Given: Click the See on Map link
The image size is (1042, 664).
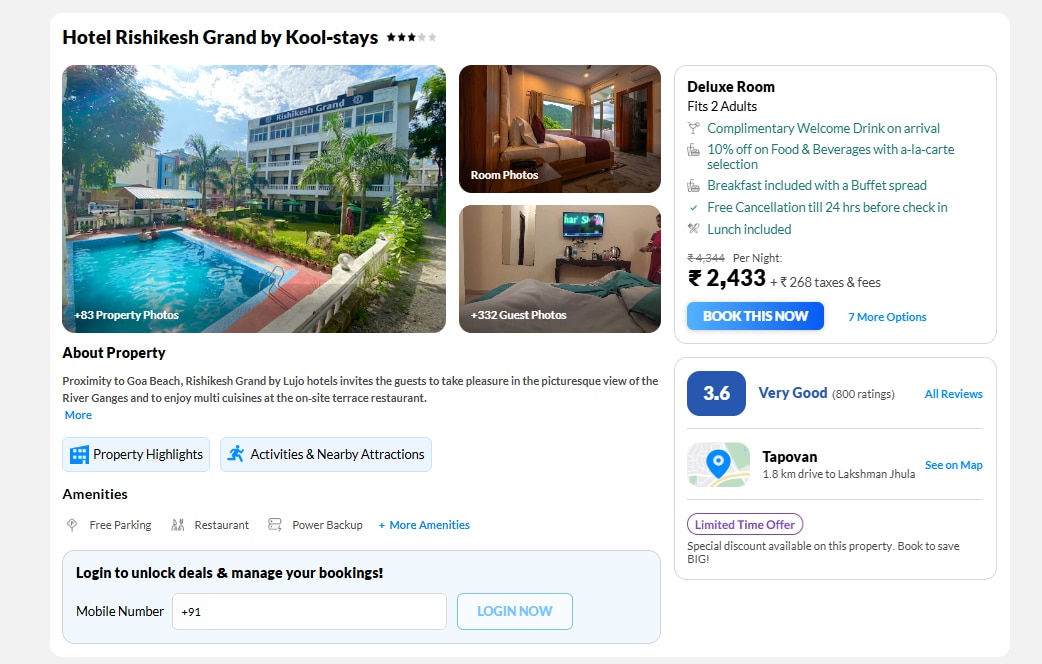Looking at the screenshot, I should 954,465.
